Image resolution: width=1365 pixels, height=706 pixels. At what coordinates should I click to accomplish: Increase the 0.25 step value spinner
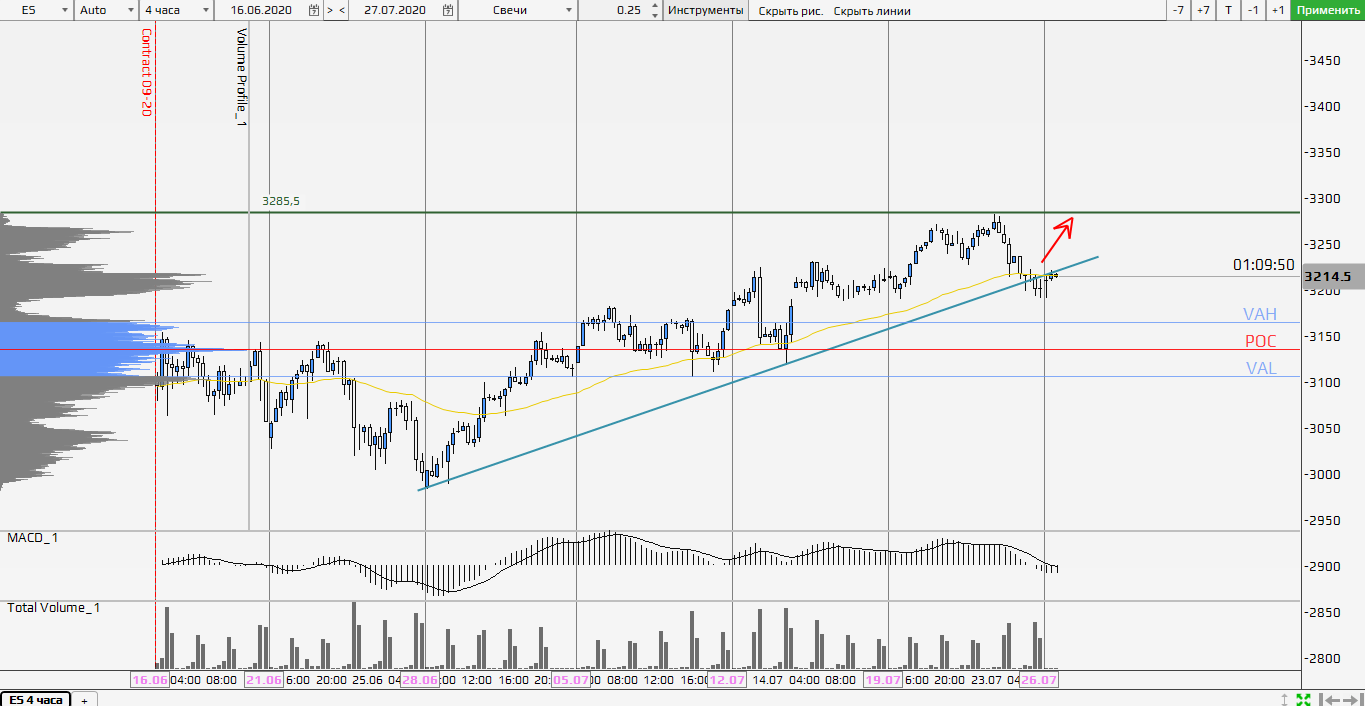pyautogui.click(x=655, y=6)
